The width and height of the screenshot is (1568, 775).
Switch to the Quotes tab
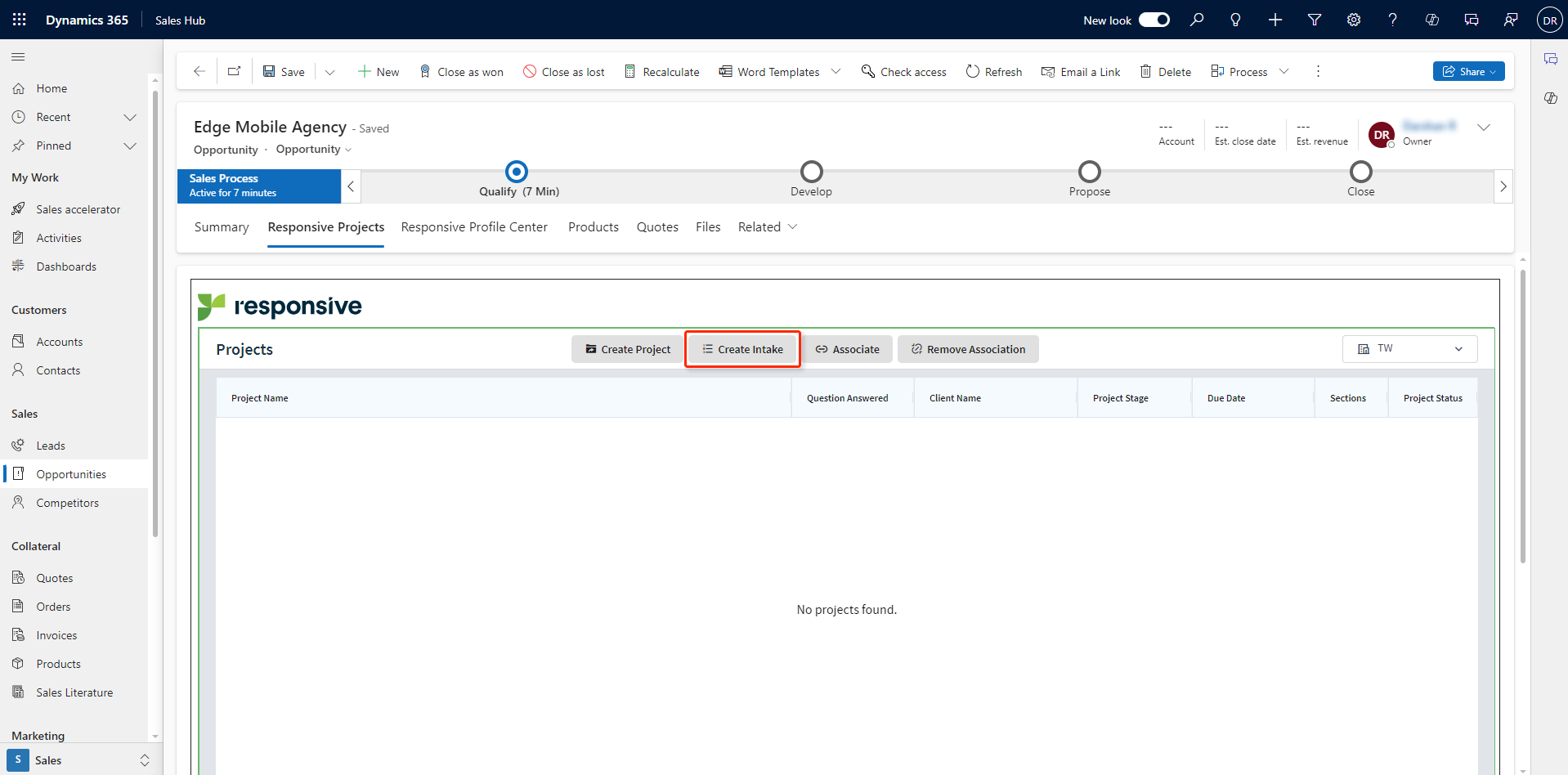[x=657, y=226]
